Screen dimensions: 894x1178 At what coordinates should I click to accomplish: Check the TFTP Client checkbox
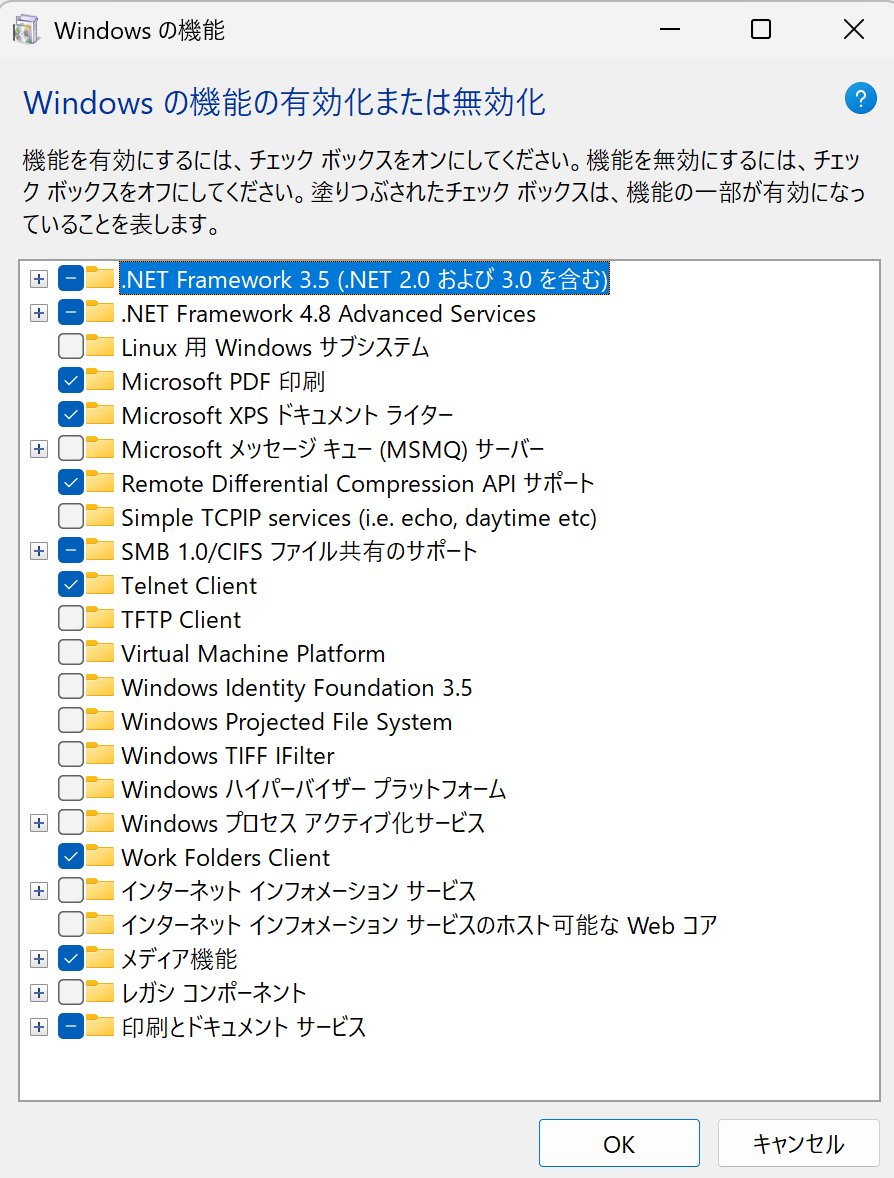pos(71,619)
